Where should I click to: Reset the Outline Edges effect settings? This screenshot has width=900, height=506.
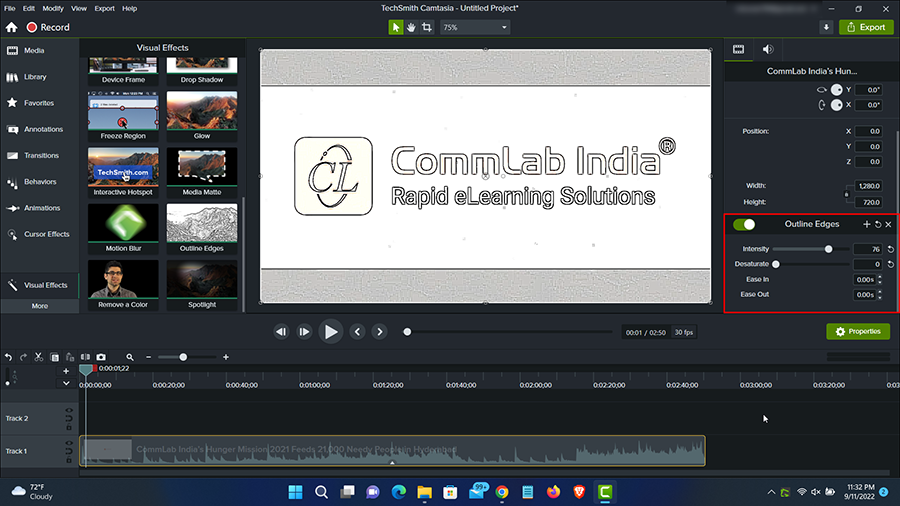[x=878, y=224]
